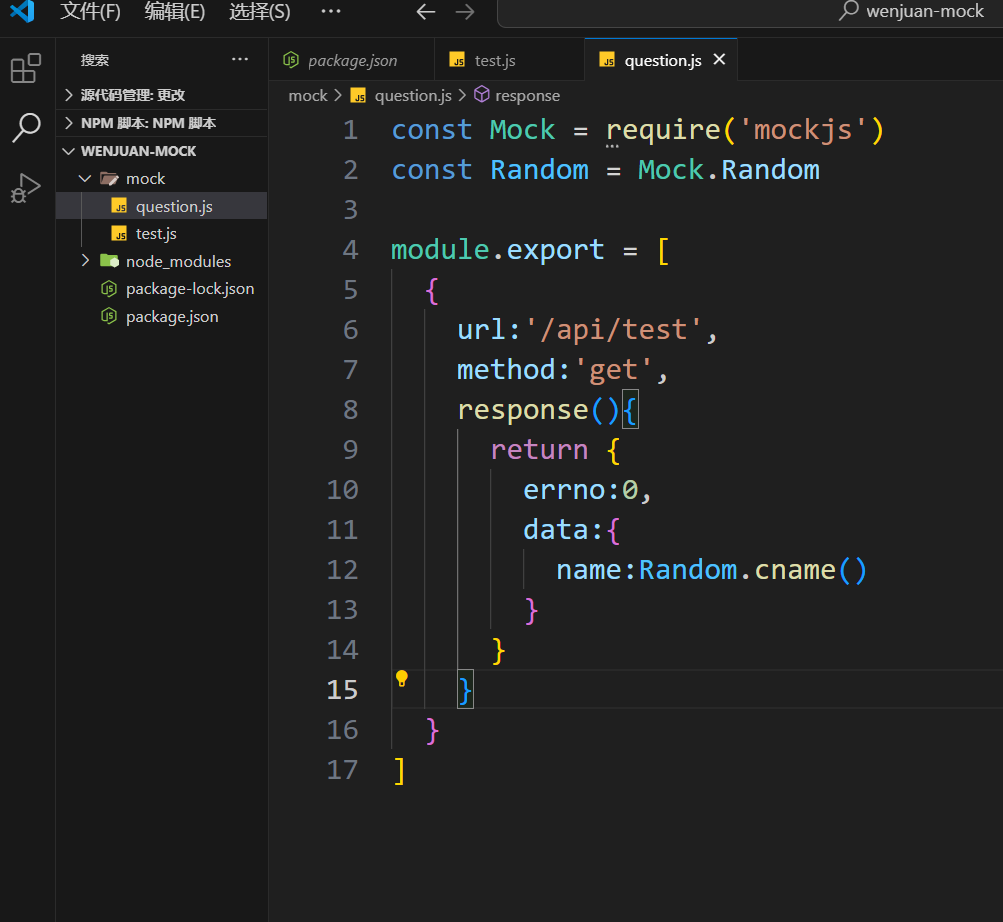Open the Search view magnifier icon

[26, 127]
